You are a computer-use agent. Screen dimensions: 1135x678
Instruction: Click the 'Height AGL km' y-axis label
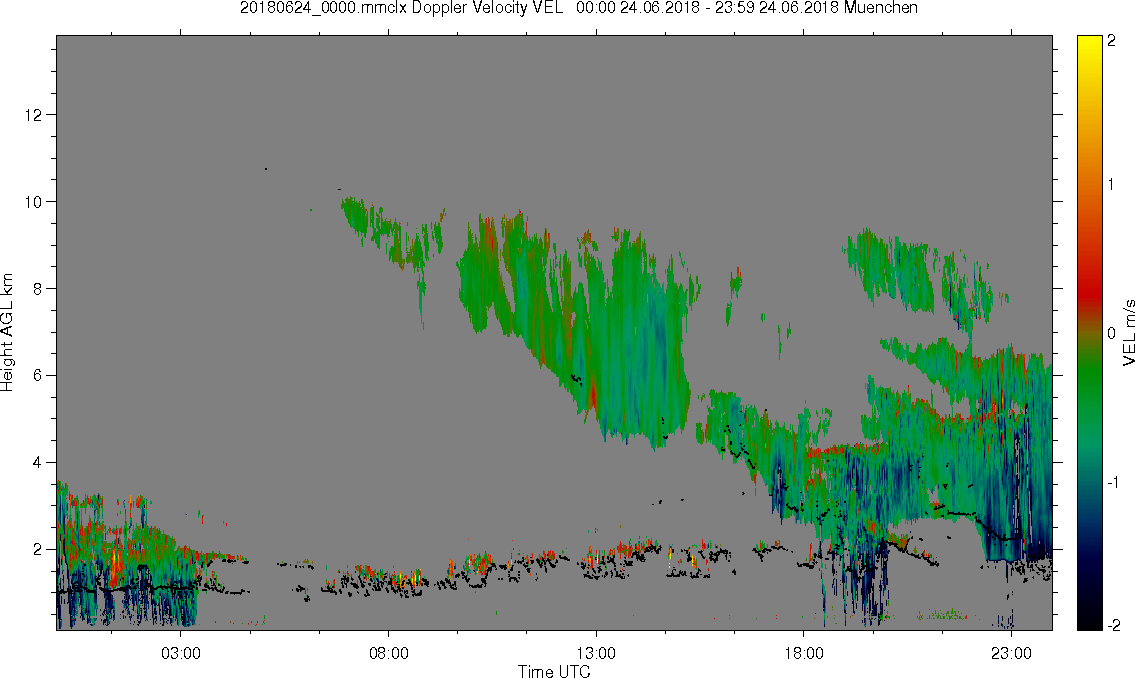[7, 333]
